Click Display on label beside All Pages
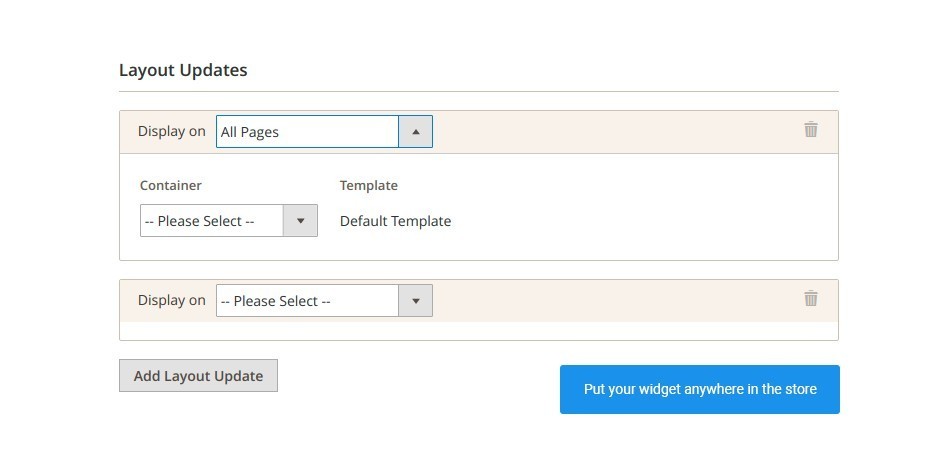940x475 pixels. [171, 131]
